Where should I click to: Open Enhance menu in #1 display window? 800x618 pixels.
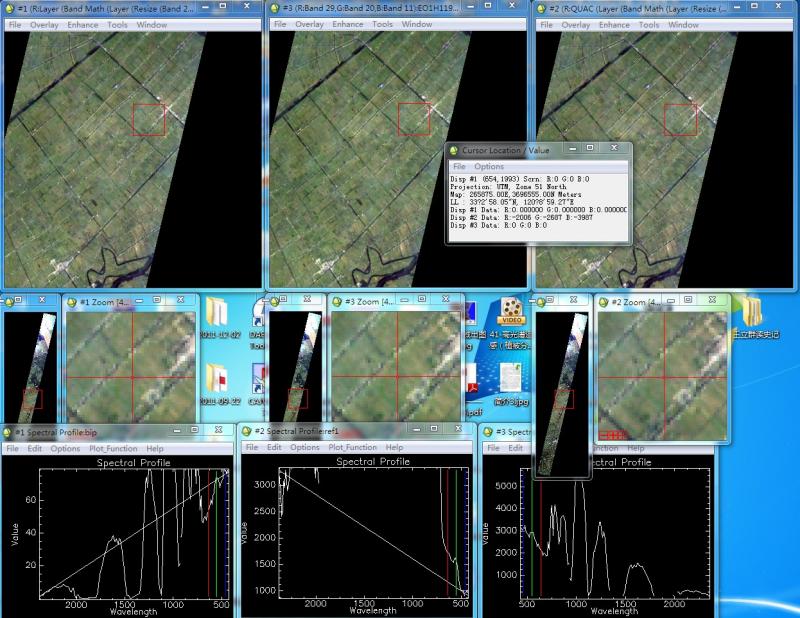tap(83, 24)
